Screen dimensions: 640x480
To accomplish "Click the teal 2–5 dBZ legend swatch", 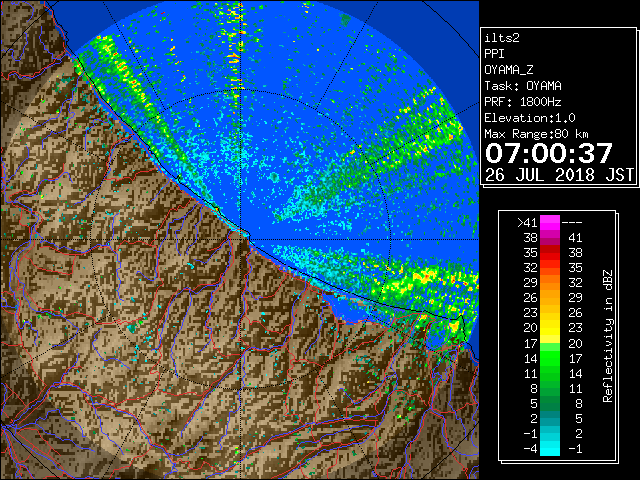I will click(x=550, y=418).
